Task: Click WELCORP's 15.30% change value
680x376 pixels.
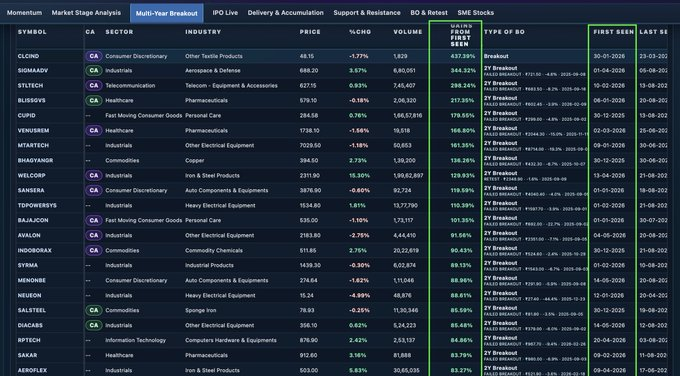Action: (360, 176)
